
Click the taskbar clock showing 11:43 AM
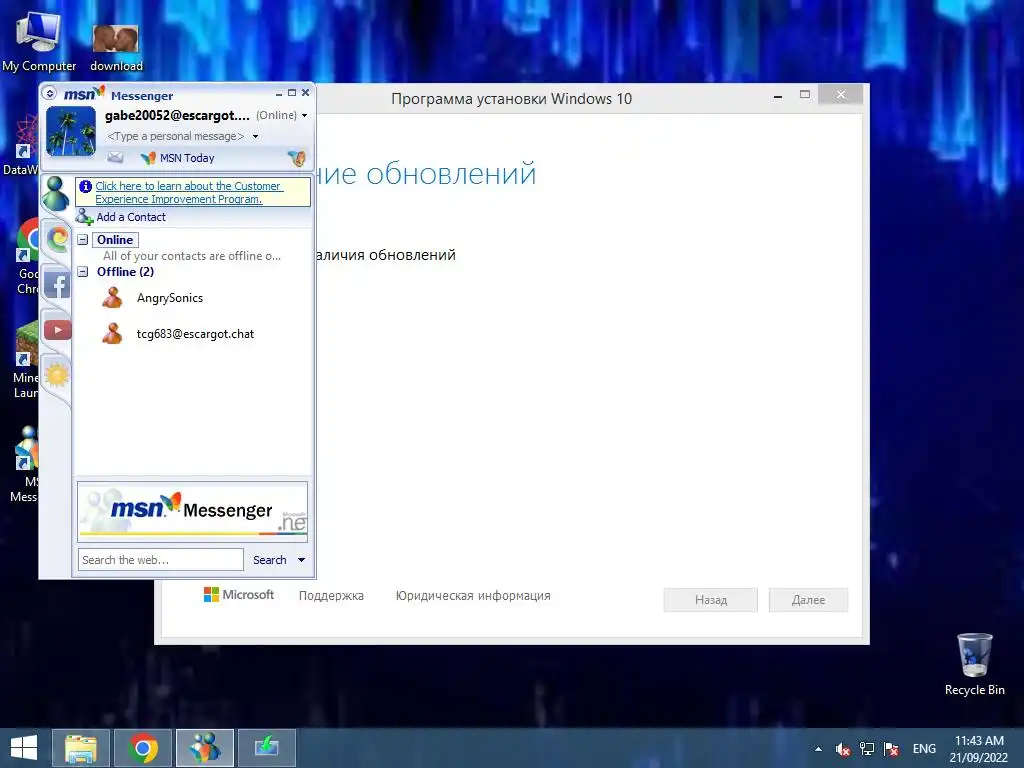979,749
